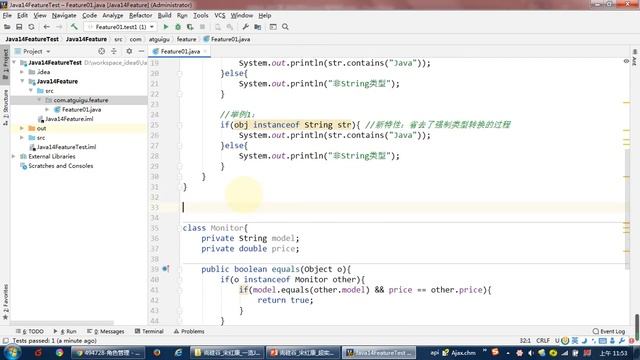Start debugging with the bug icon
This screenshot has width=640, height=360.
(x=178, y=27)
